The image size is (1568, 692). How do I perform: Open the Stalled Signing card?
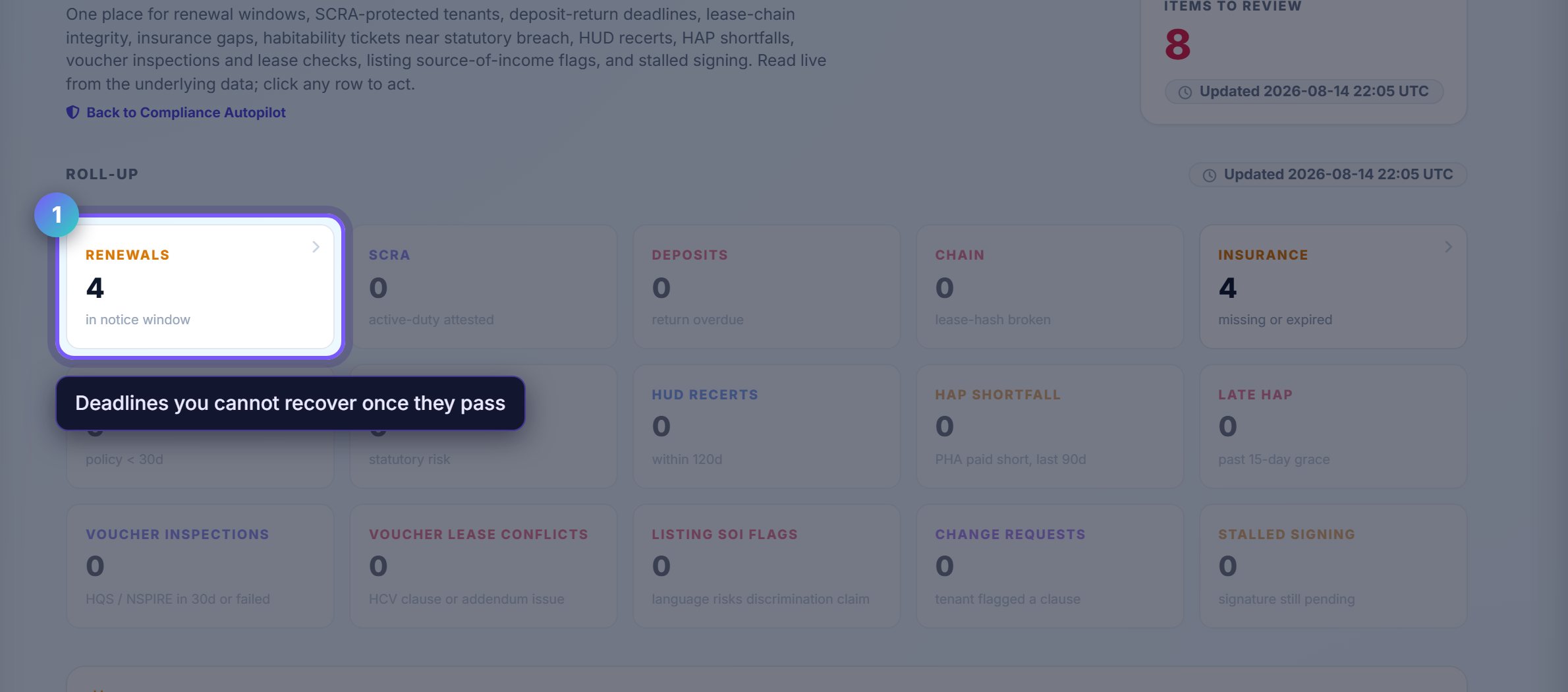point(1333,566)
